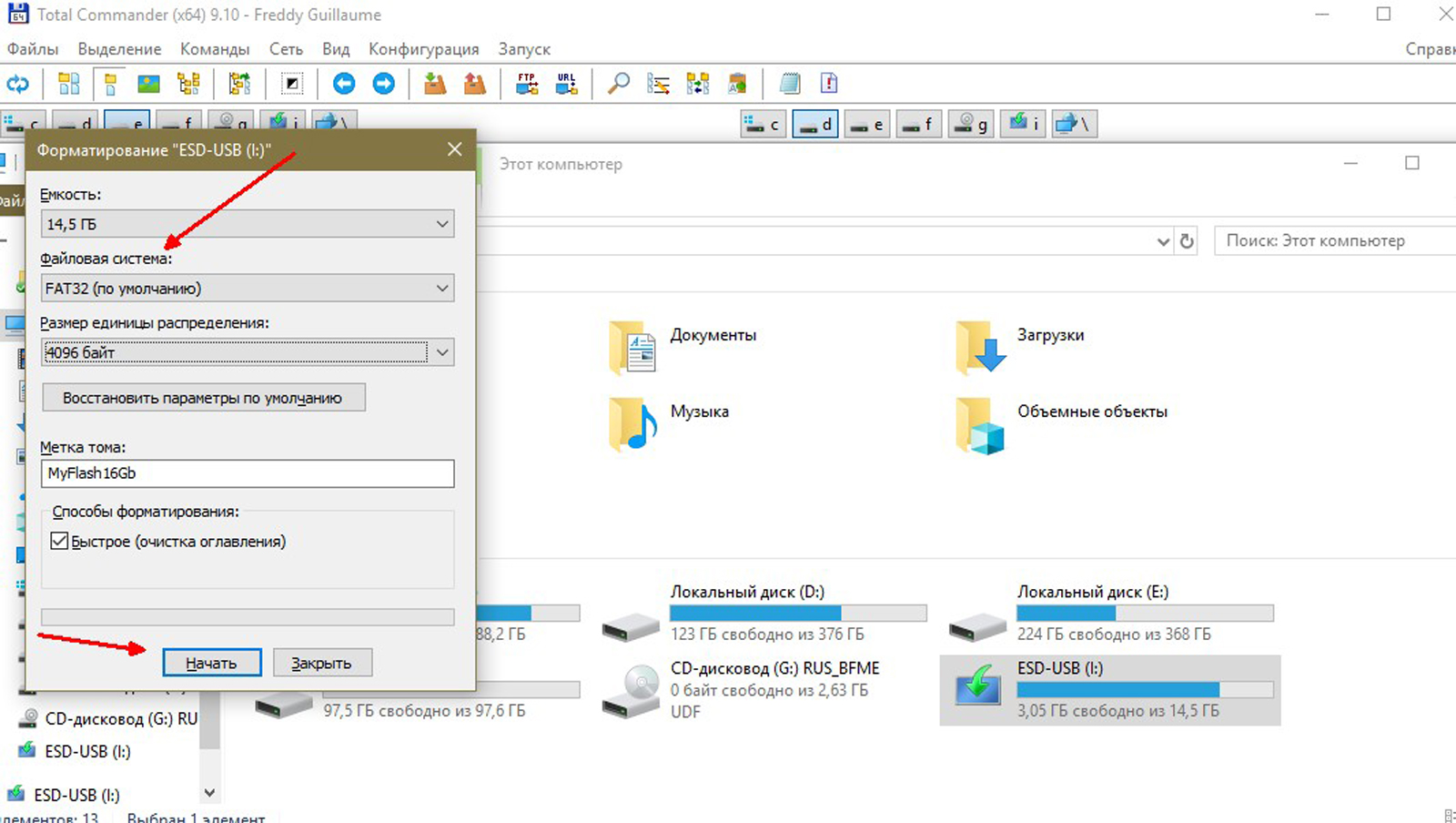
Task: Open the Вид menu
Action: pos(336,49)
